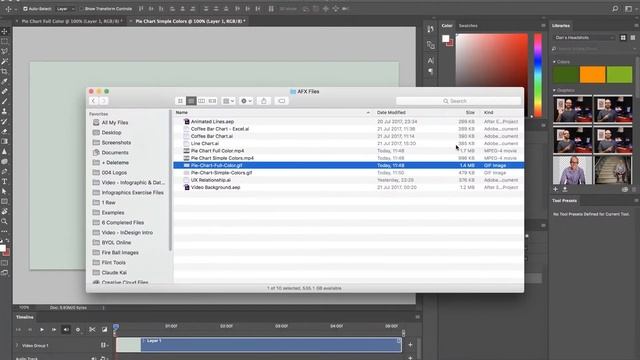The height and width of the screenshot is (360, 640).
Task: Open the Video Group 1 filmstrip dropdown
Action: pyautogui.click(x=104, y=345)
